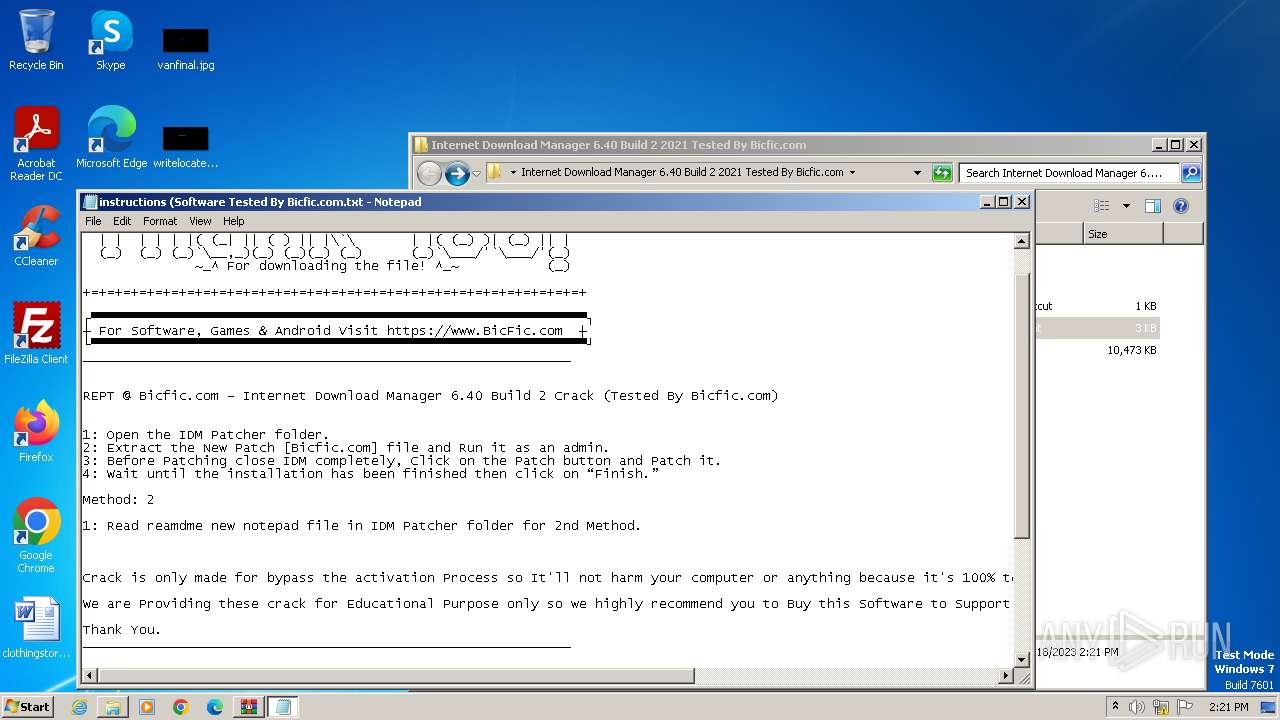
Task: Click the network status tray icon
Action: [x=1162, y=707]
